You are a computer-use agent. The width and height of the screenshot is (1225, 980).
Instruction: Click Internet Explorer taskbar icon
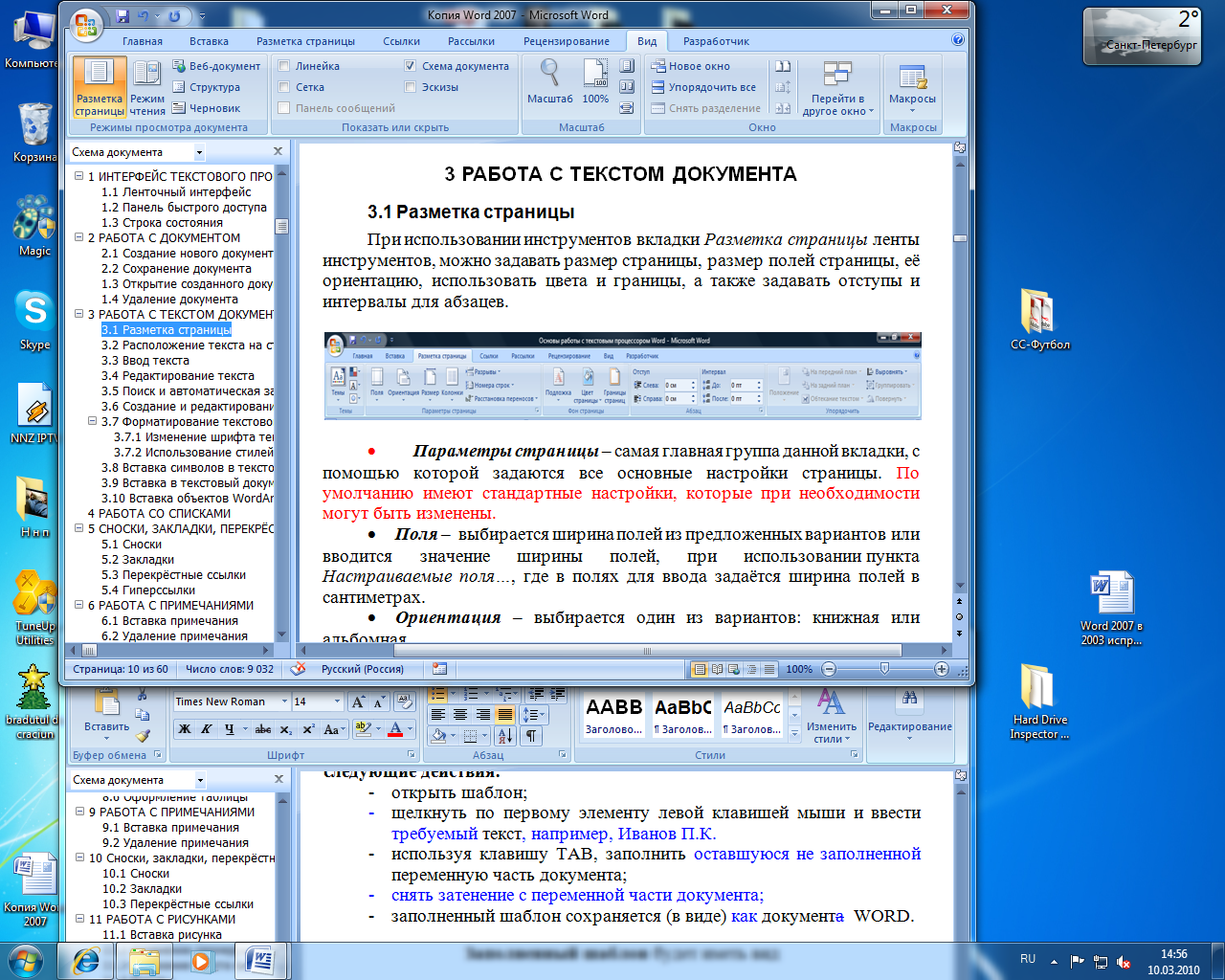click(86, 961)
